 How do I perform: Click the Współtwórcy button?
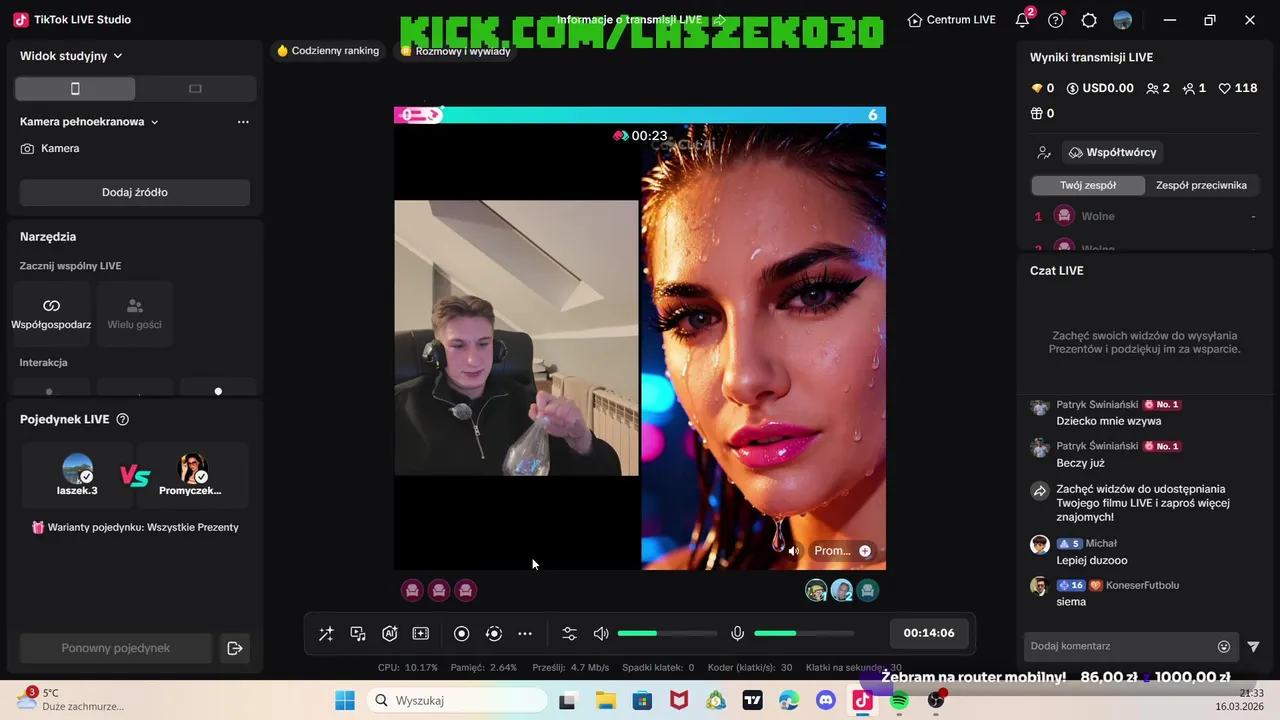[1112, 153]
